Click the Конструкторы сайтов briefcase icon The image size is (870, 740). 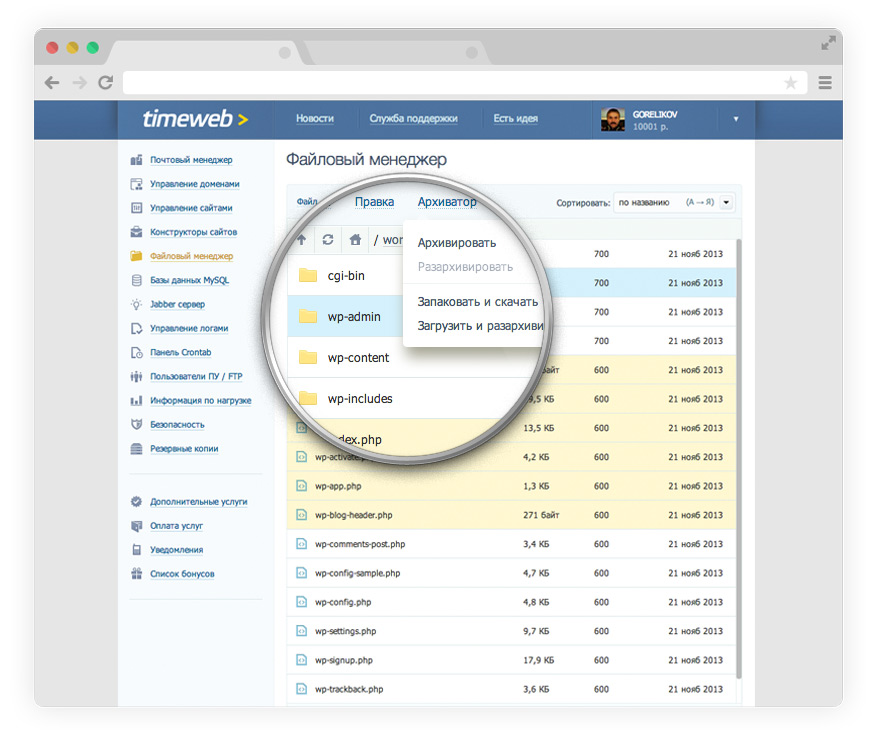click(136, 232)
